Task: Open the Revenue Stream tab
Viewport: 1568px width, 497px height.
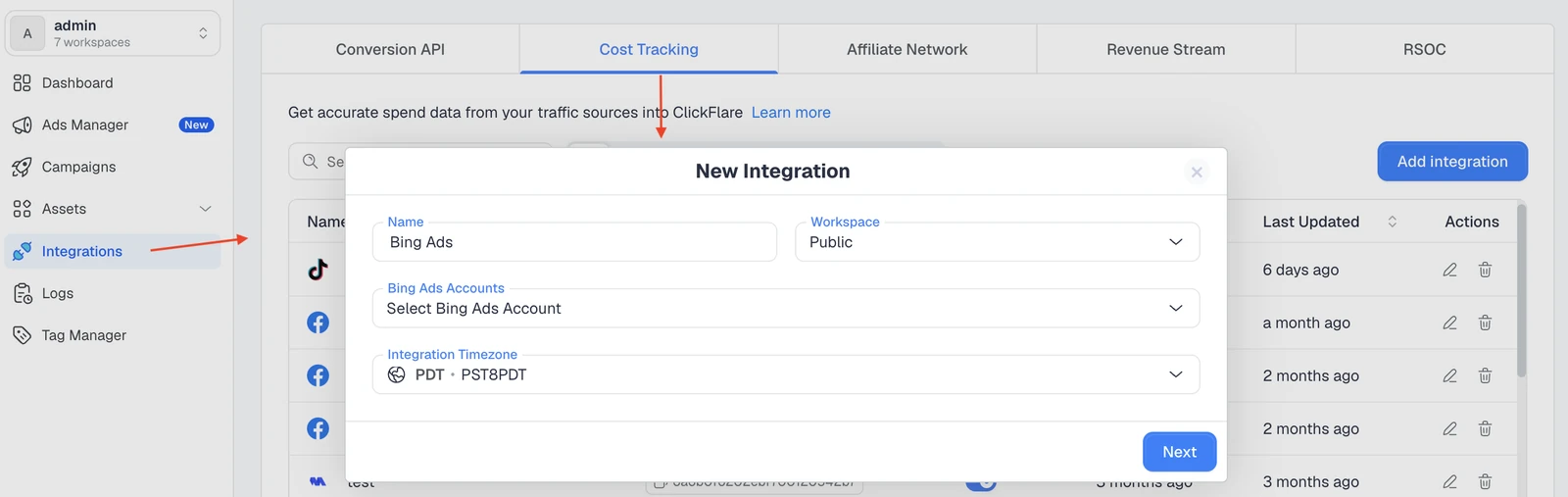Action: click(x=1166, y=49)
